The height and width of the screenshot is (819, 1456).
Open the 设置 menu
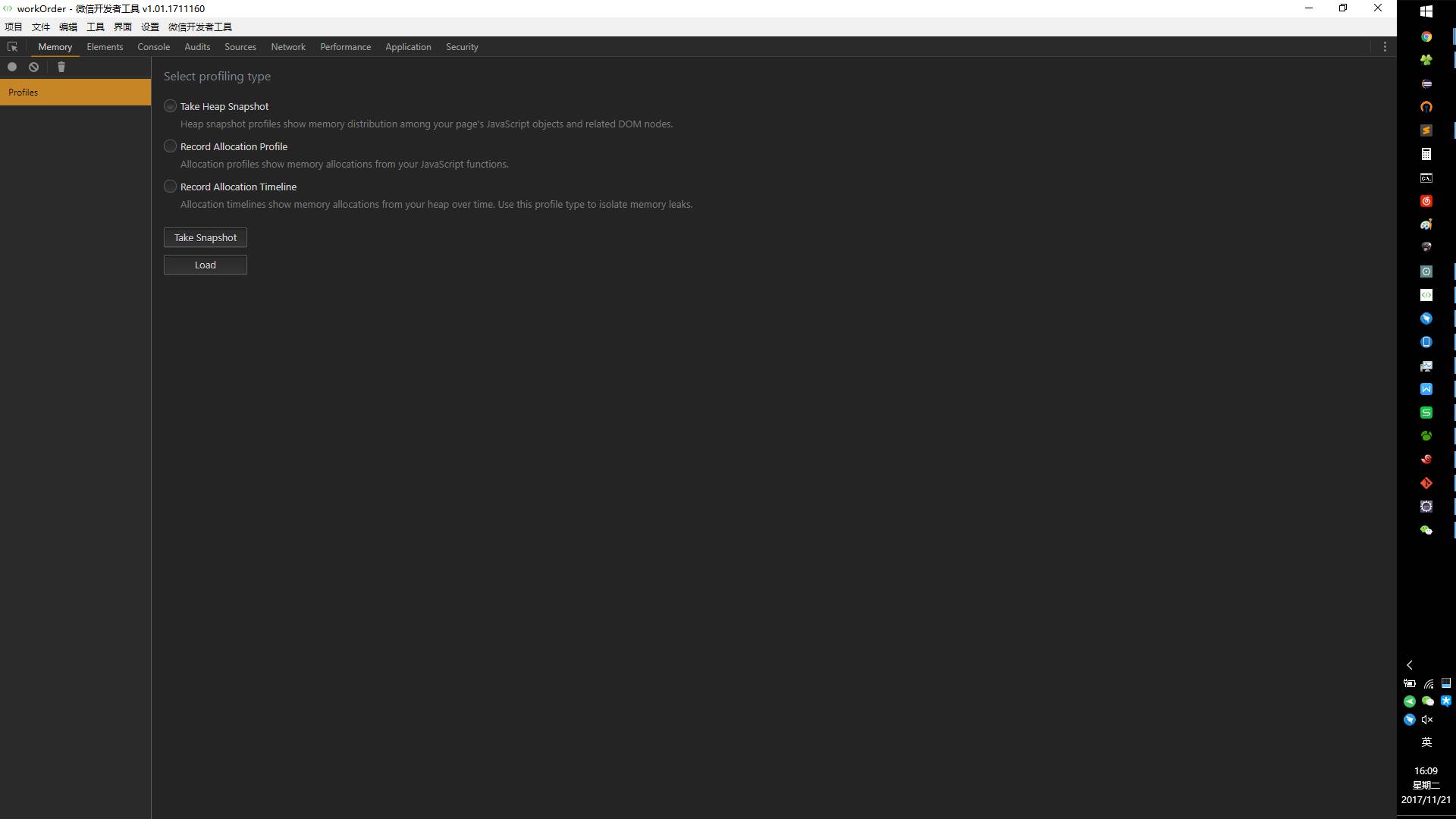150,27
